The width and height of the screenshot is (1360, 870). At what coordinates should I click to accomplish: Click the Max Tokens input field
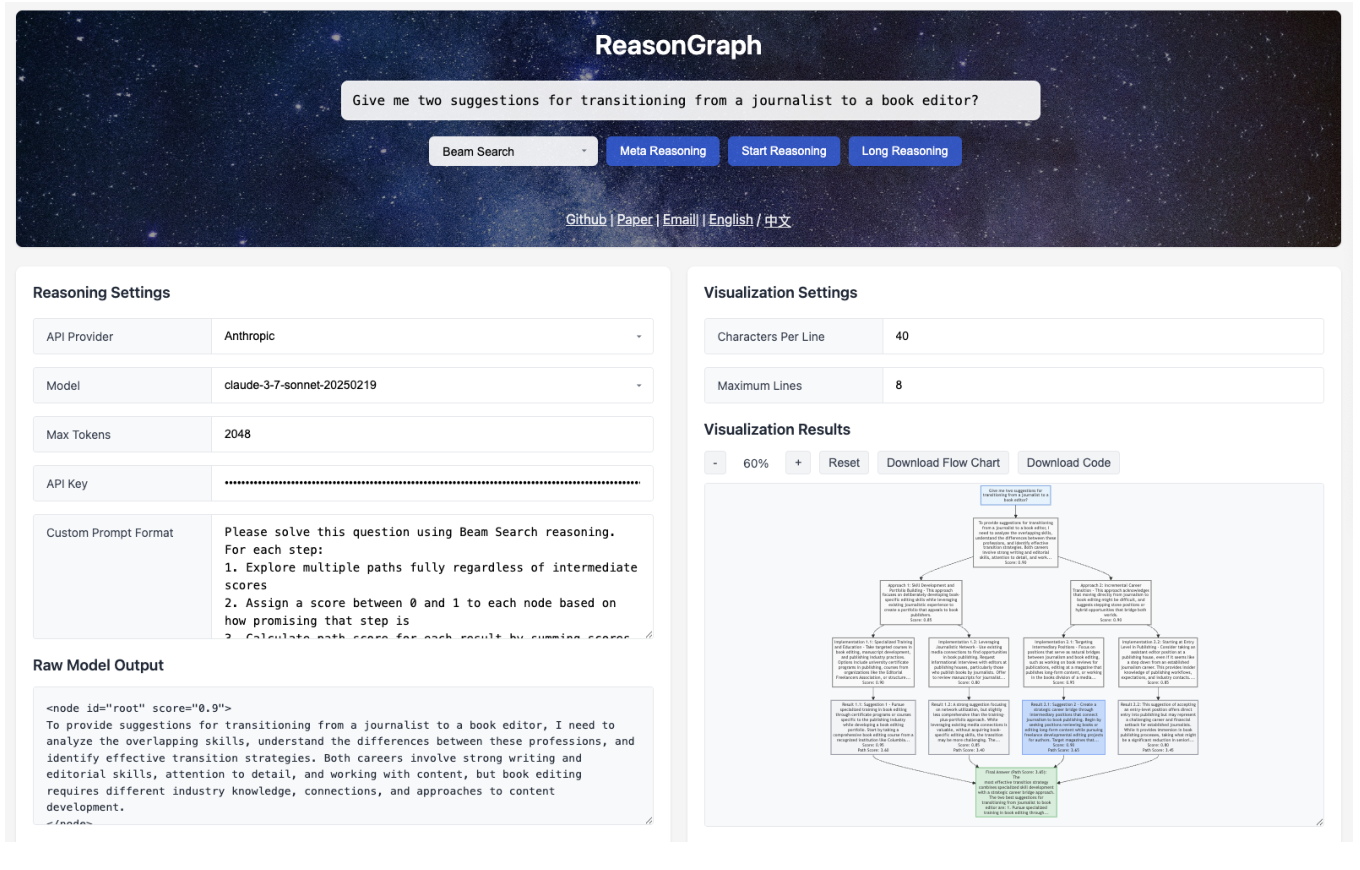[x=431, y=434]
